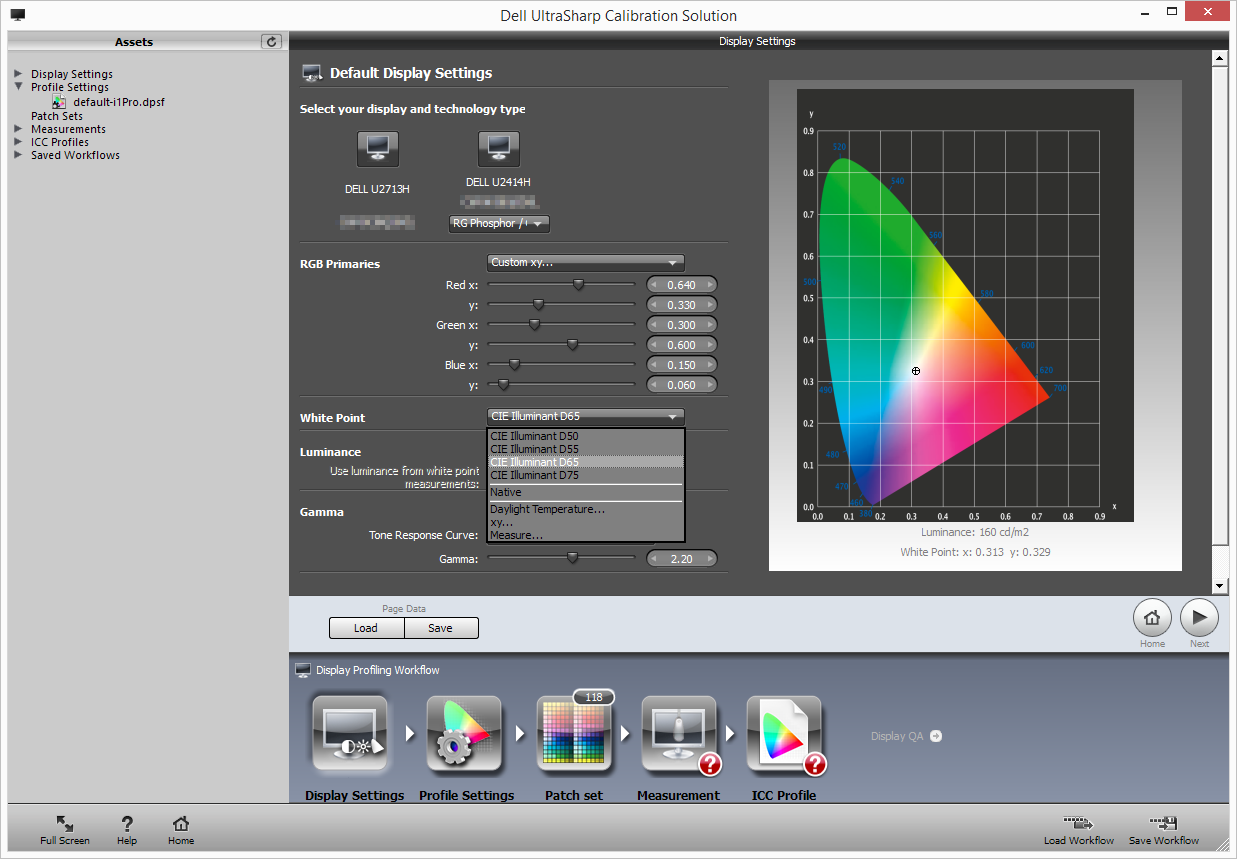The image size is (1237, 859).
Task: Click the Green x slider handle
Action: pyautogui.click(x=534, y=324)
